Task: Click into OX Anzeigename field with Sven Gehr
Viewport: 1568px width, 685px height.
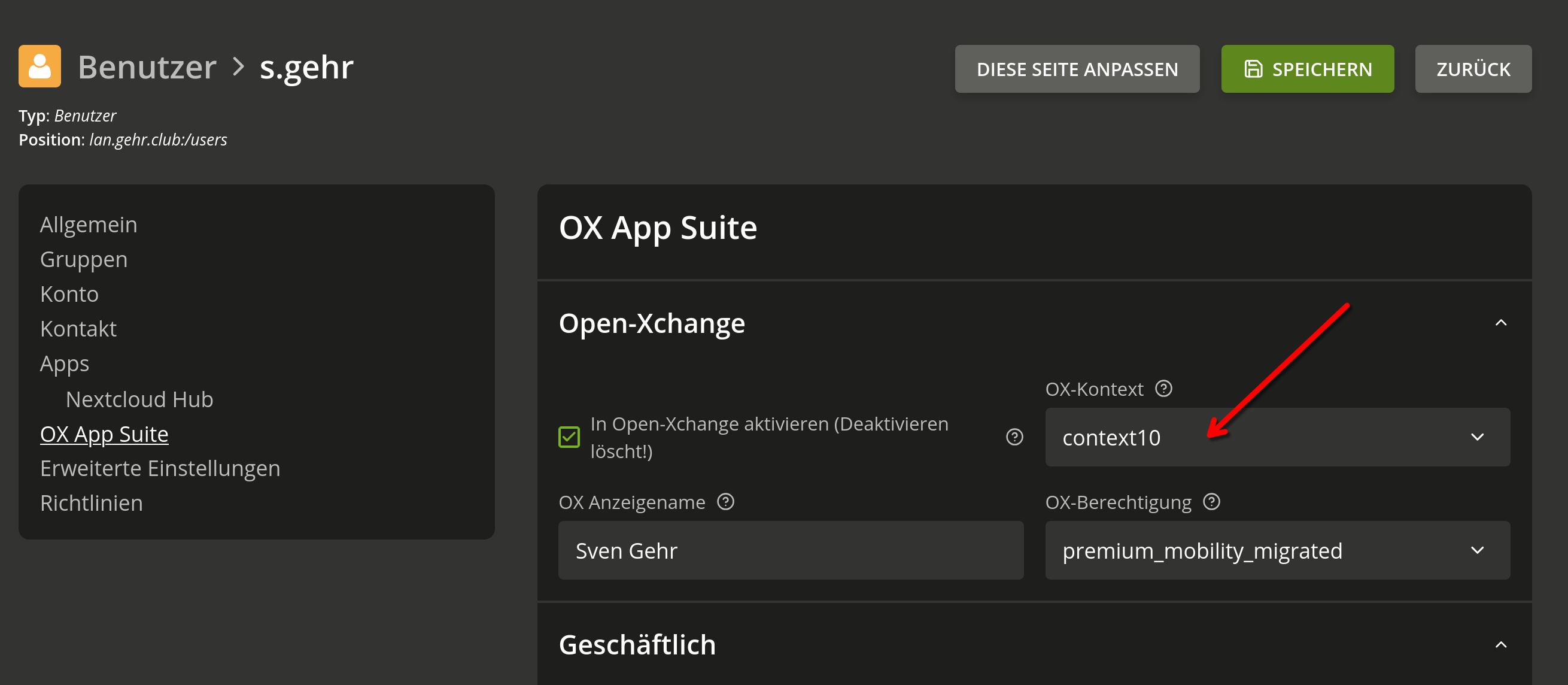Action: pyautogui.click(x=790, y=550)
